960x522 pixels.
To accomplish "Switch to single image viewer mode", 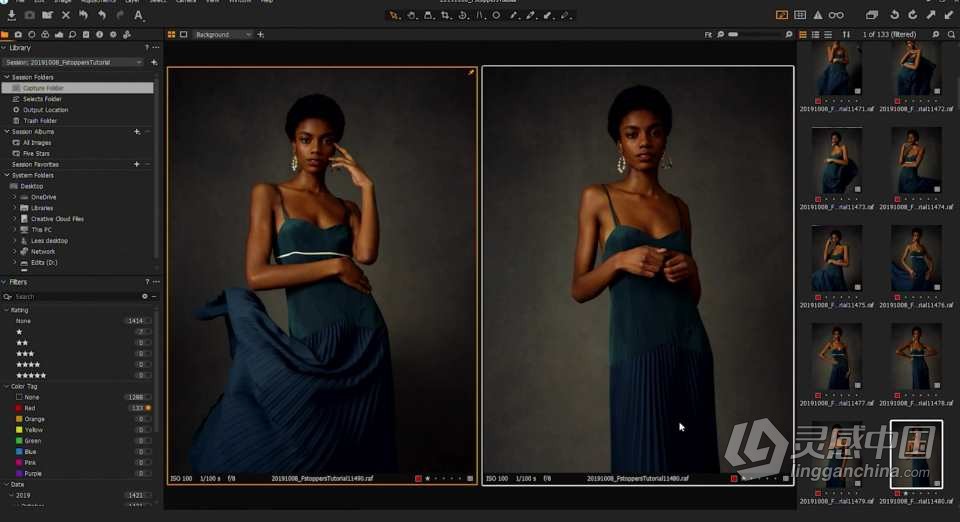I will click(183, 35).
